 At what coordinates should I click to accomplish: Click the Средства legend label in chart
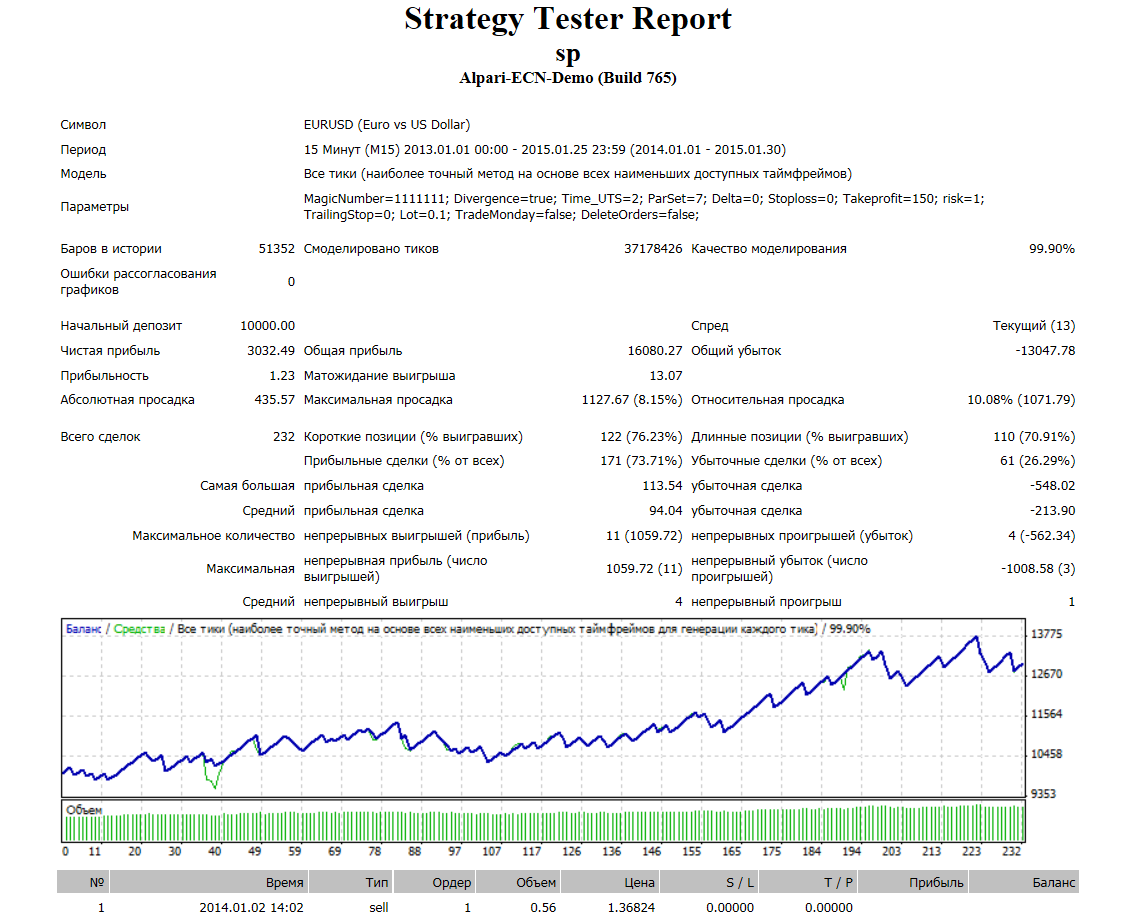point(139,630)
